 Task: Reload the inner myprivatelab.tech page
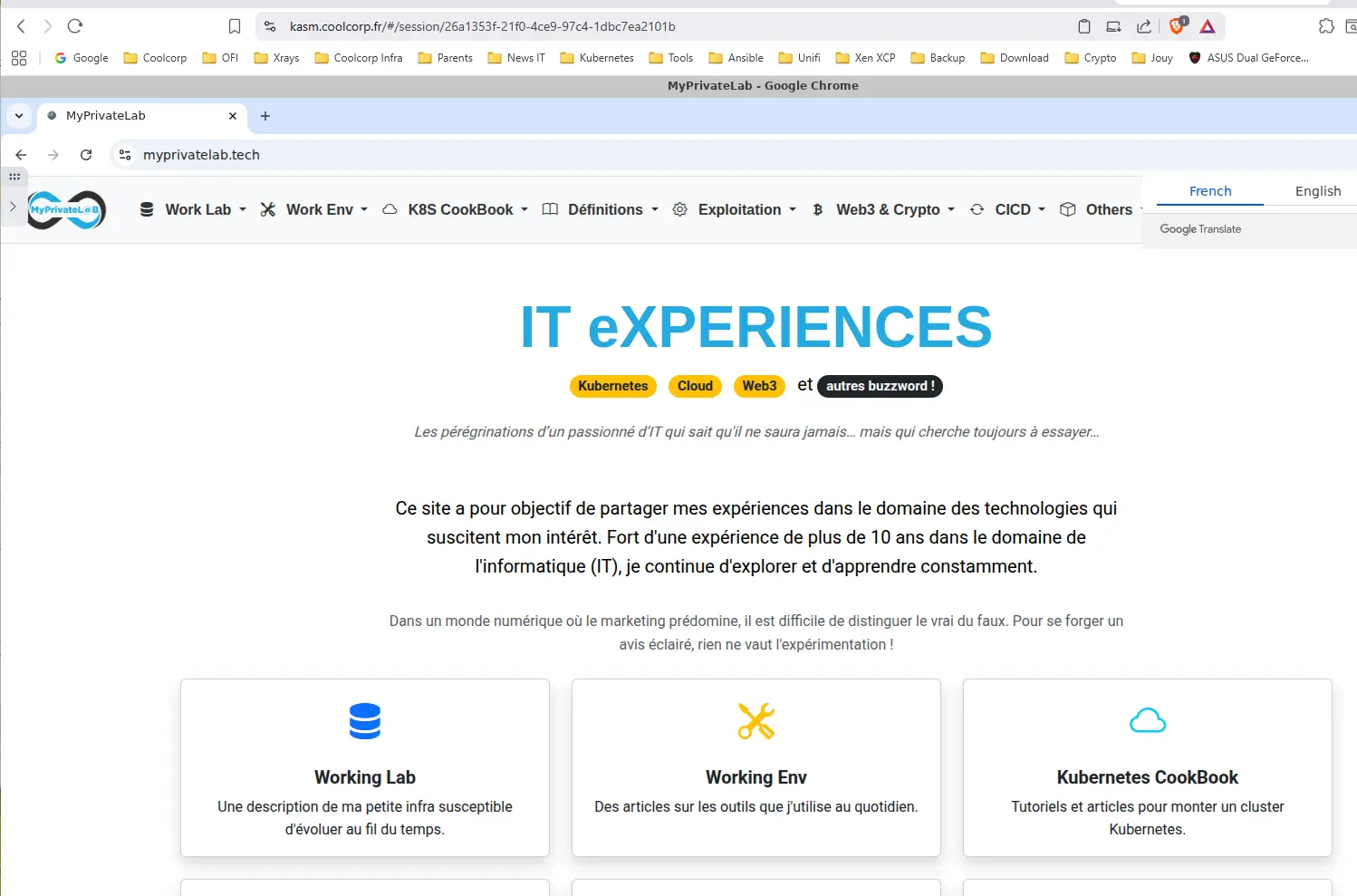(x=86, y=155)
